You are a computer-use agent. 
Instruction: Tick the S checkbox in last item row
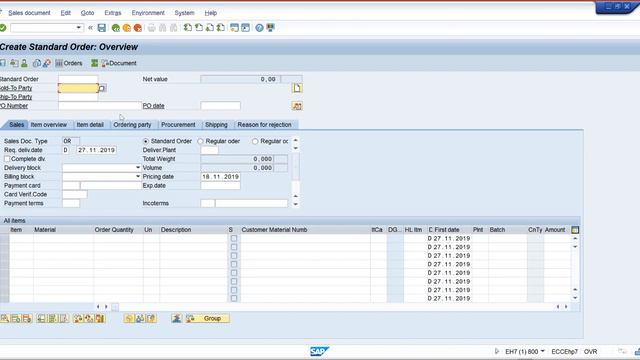pos(234,298)
